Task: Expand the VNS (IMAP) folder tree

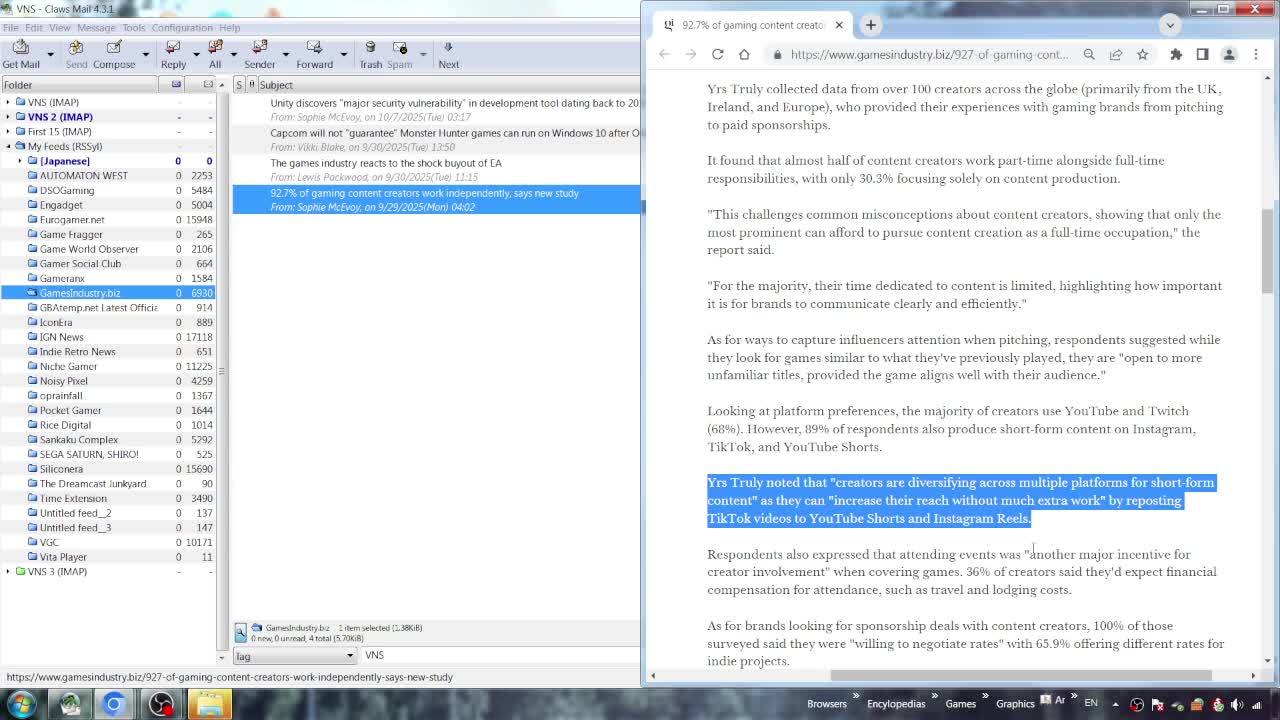Action: pos(8,102)
